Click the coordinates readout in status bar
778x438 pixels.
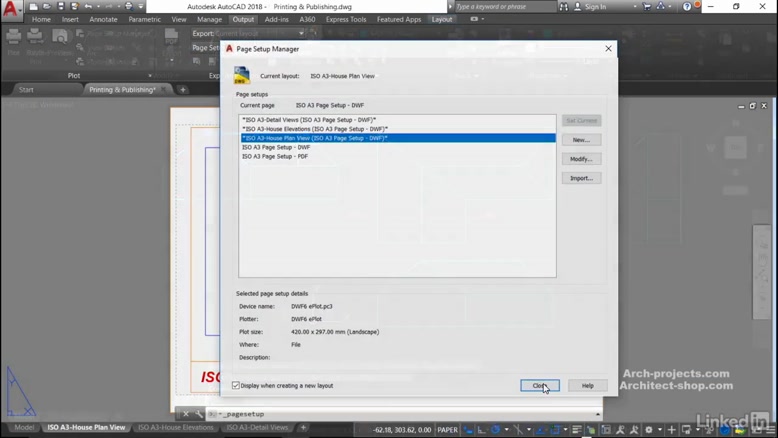402,430
